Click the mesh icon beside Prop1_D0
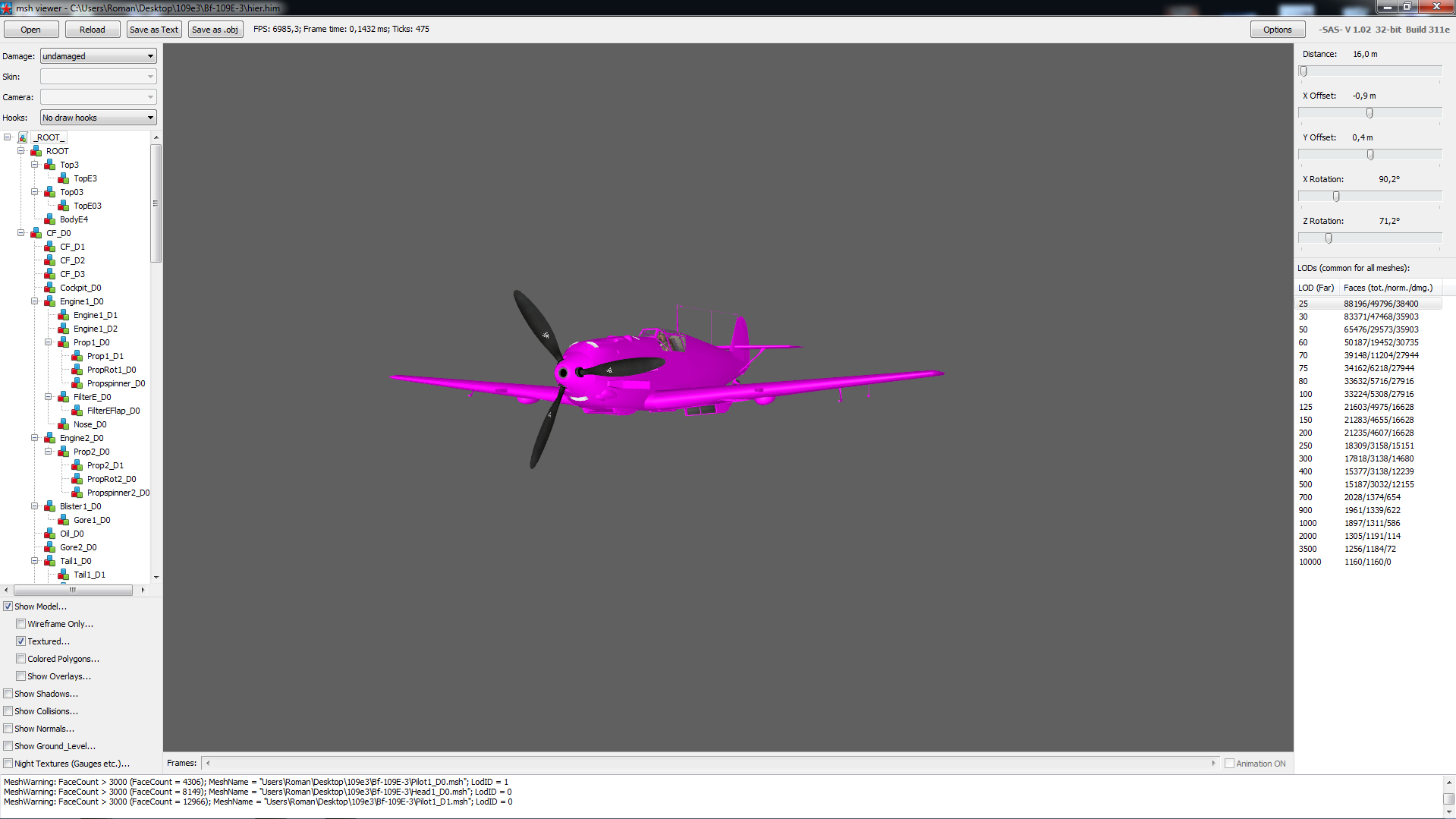 click(x=64, y=342)
